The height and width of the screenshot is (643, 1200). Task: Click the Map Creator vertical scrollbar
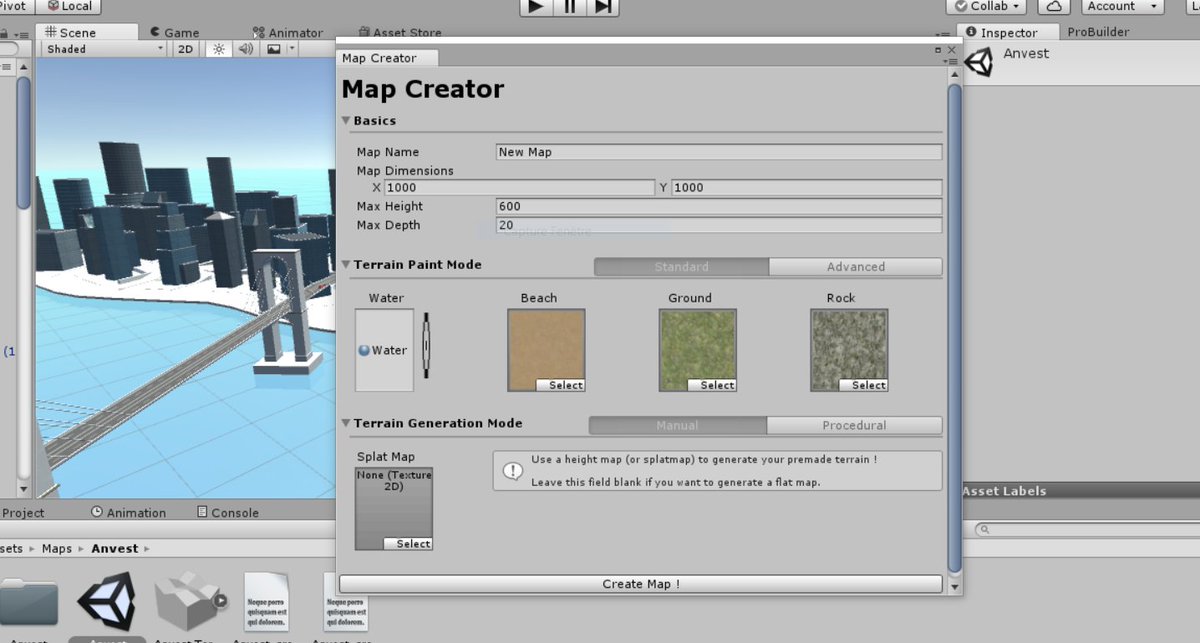click(954, 328)
